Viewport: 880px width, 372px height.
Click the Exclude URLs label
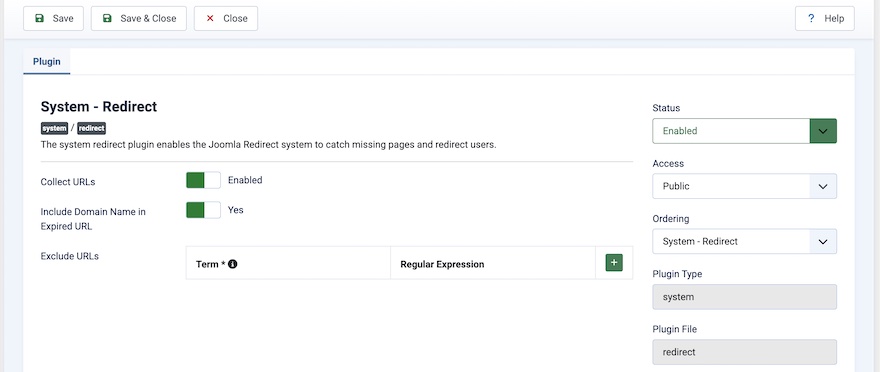point(70,256)
